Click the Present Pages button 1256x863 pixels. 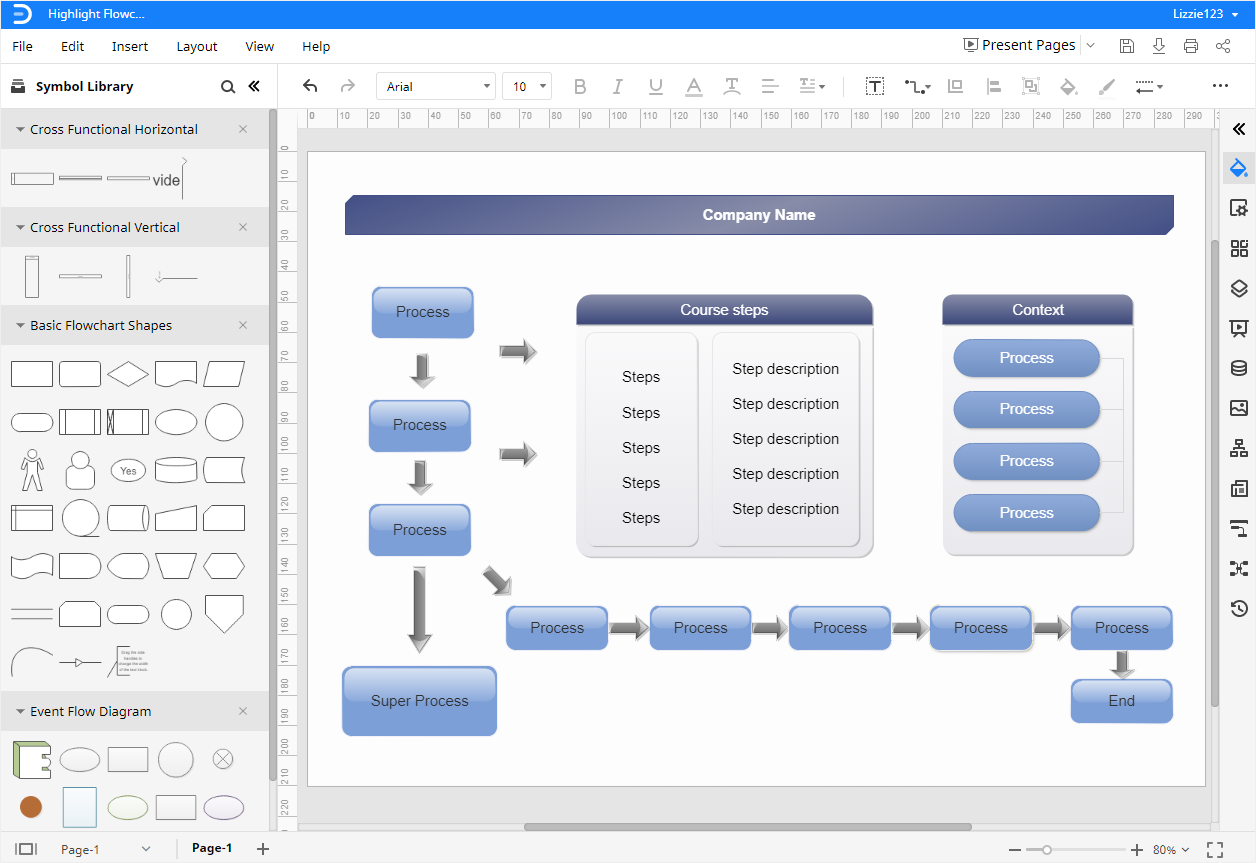(1020, 45)
